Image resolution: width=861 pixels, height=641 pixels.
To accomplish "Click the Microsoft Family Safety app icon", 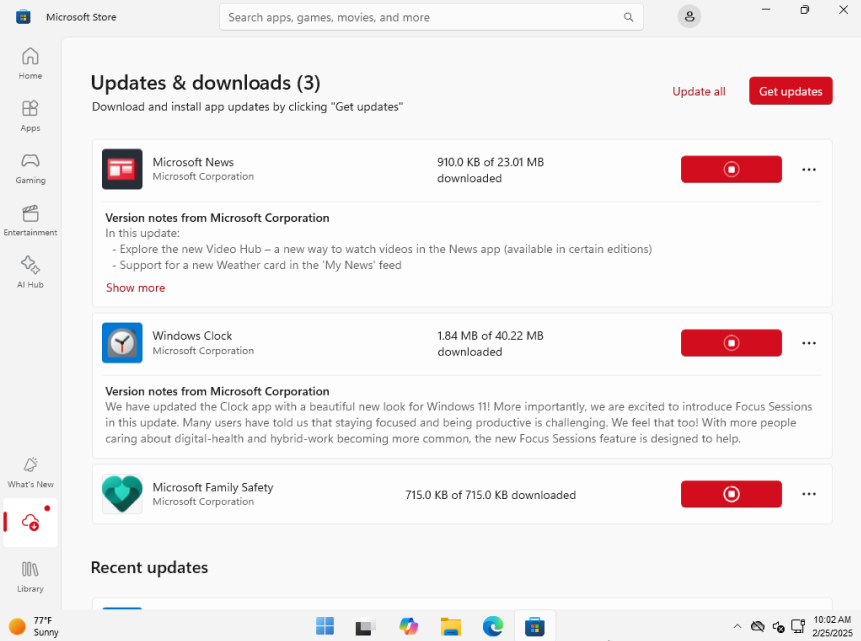I will click(x=122, y=494).
